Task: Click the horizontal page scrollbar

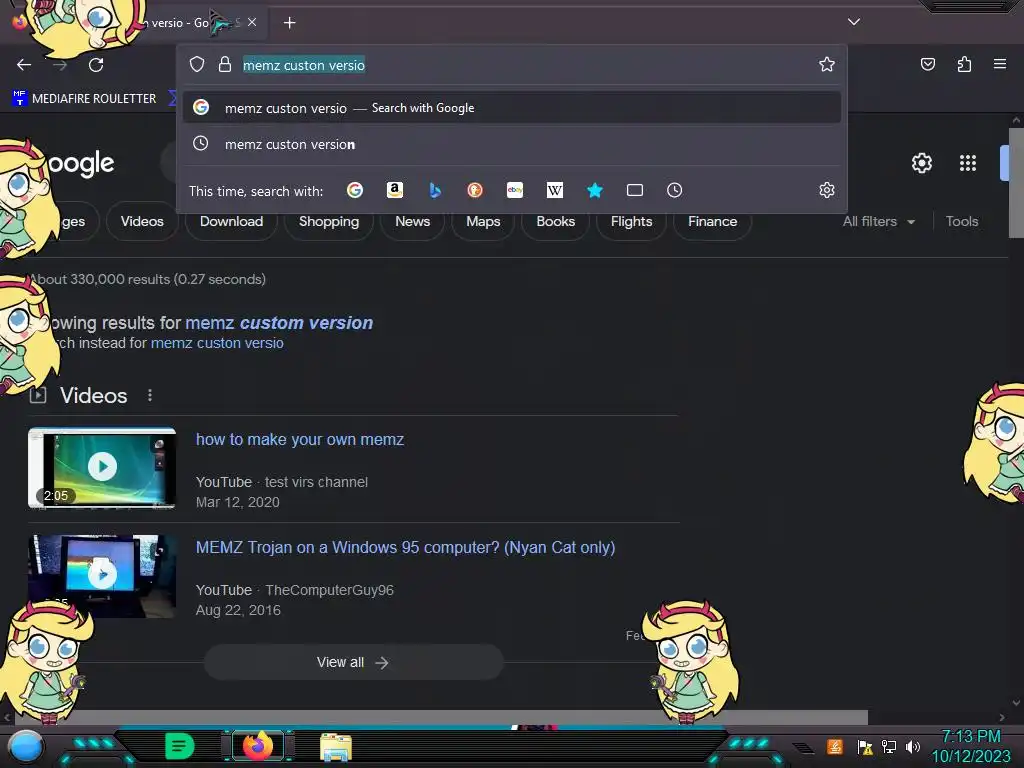Action: 439,717
